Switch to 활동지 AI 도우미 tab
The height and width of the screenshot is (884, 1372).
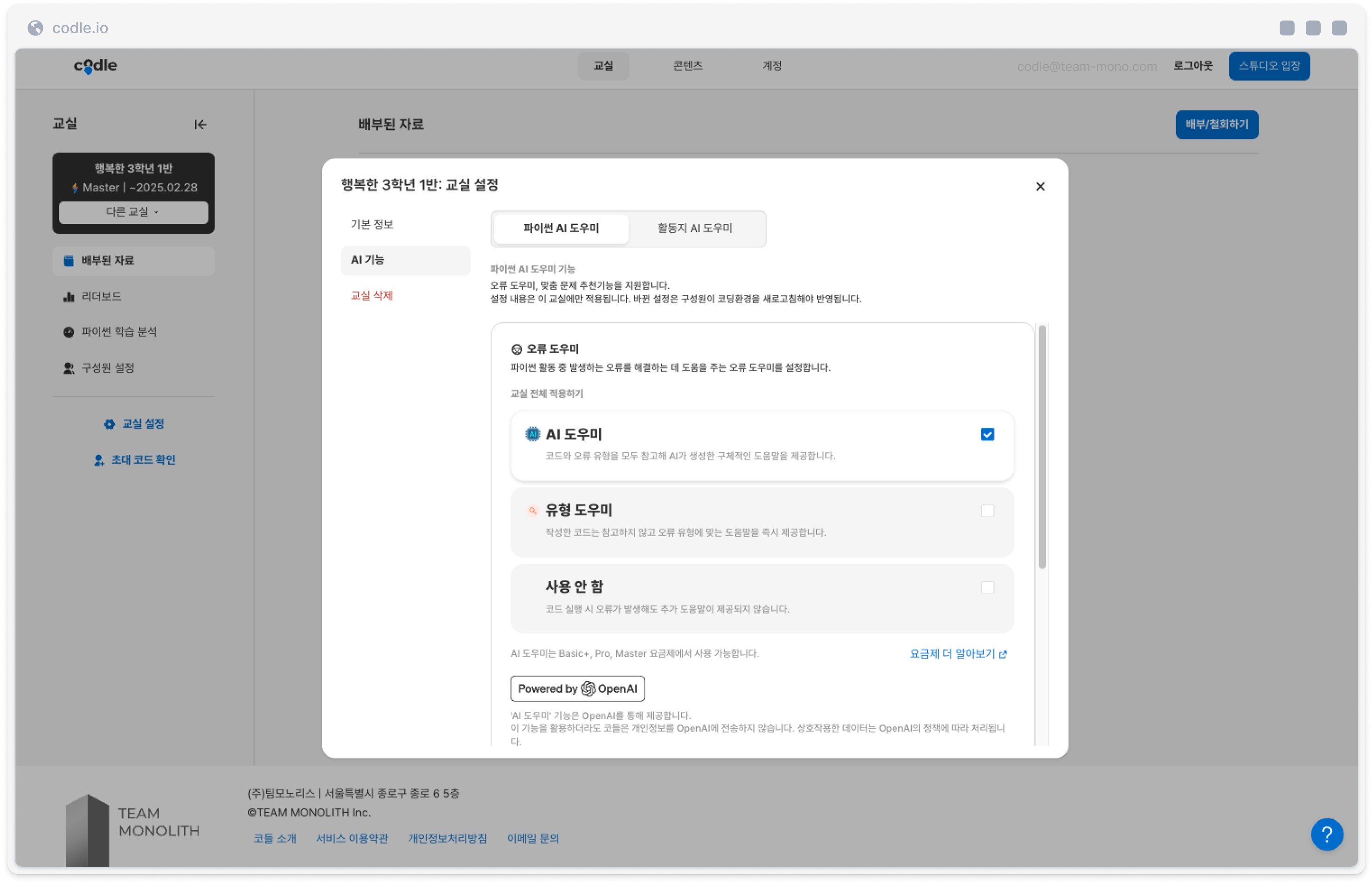(694, 228)
